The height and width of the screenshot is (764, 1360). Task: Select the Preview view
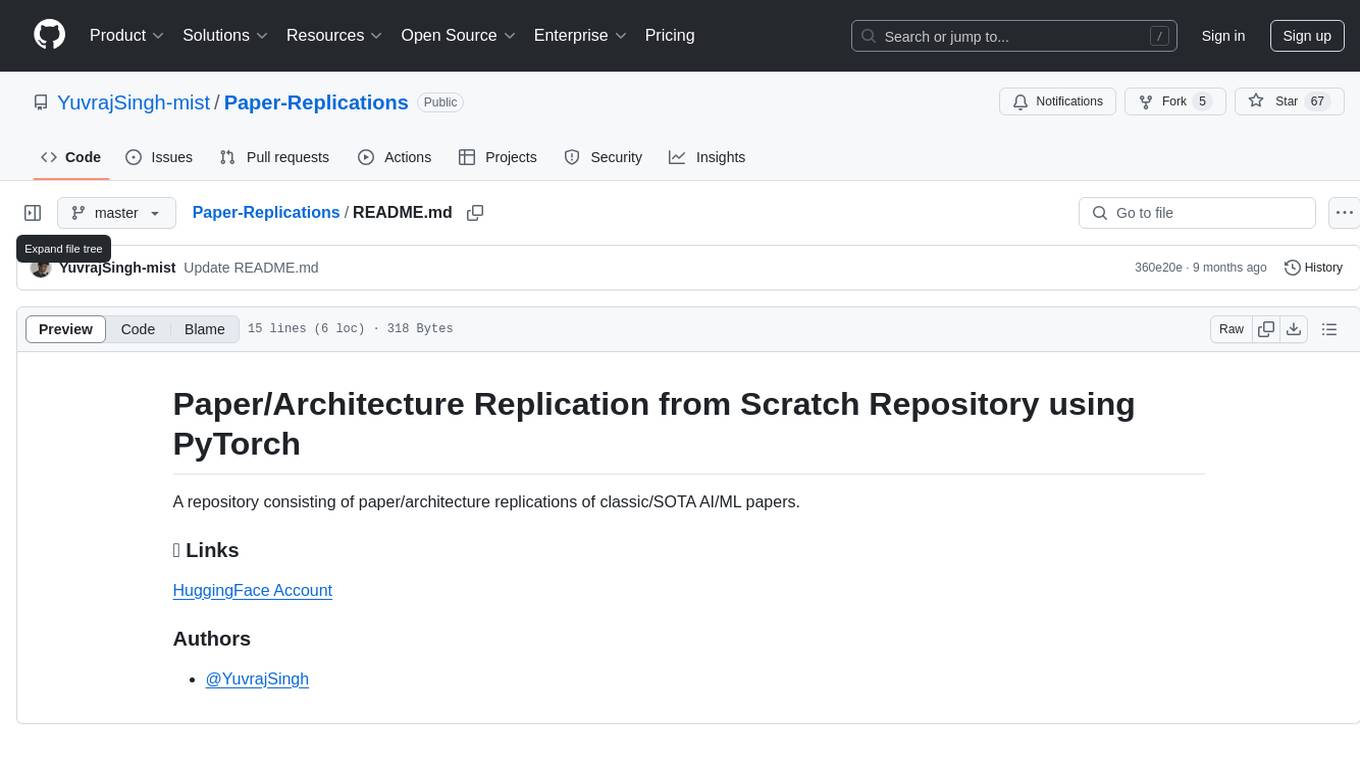click(66, 329)
